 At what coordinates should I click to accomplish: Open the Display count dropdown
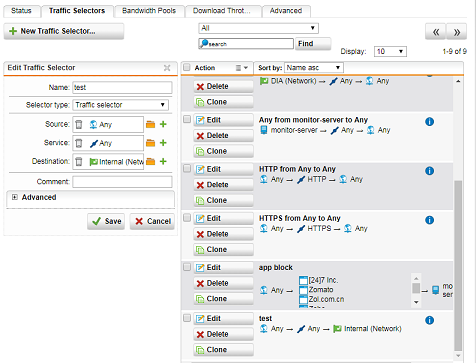390,51
